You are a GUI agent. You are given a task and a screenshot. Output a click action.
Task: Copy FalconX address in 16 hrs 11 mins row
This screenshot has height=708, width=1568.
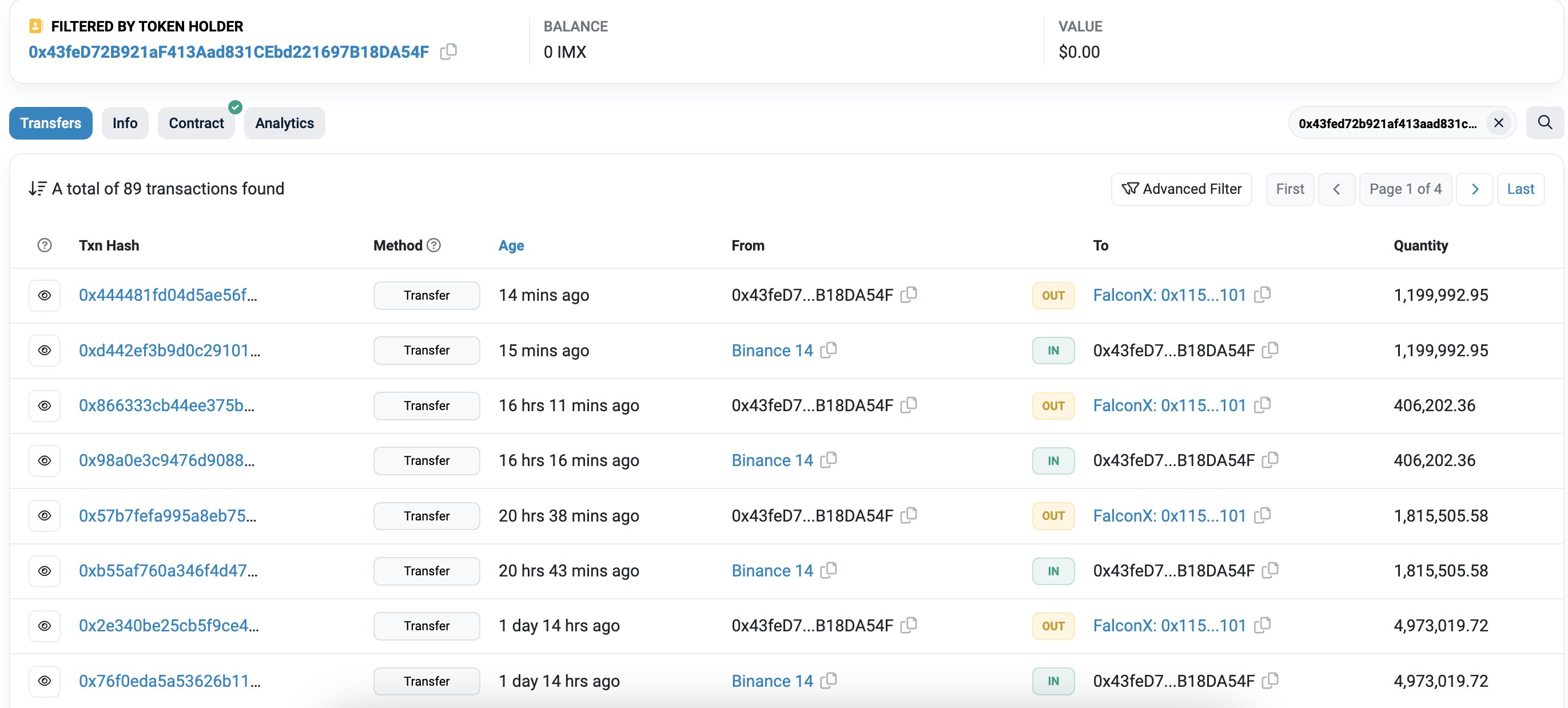(1263, 405)
